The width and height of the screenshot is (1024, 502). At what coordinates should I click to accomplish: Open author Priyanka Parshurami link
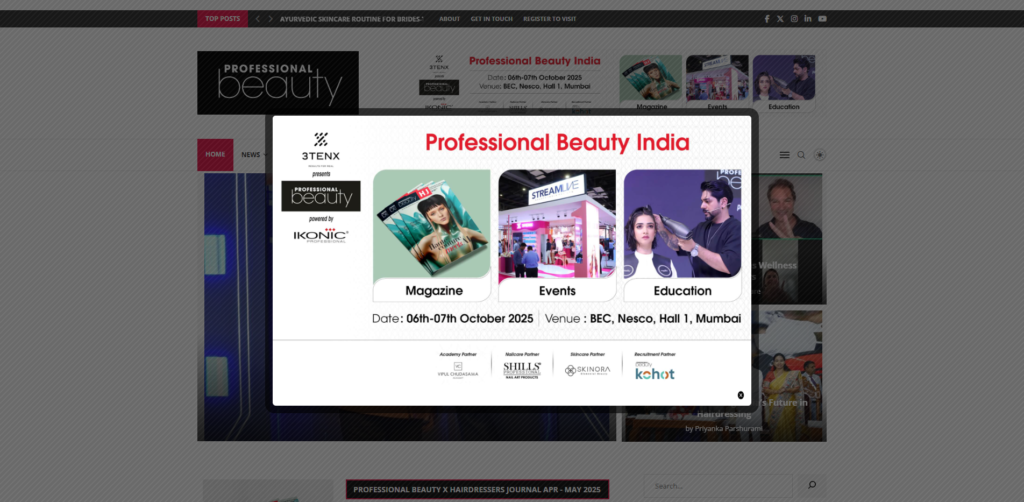(728, 428)
